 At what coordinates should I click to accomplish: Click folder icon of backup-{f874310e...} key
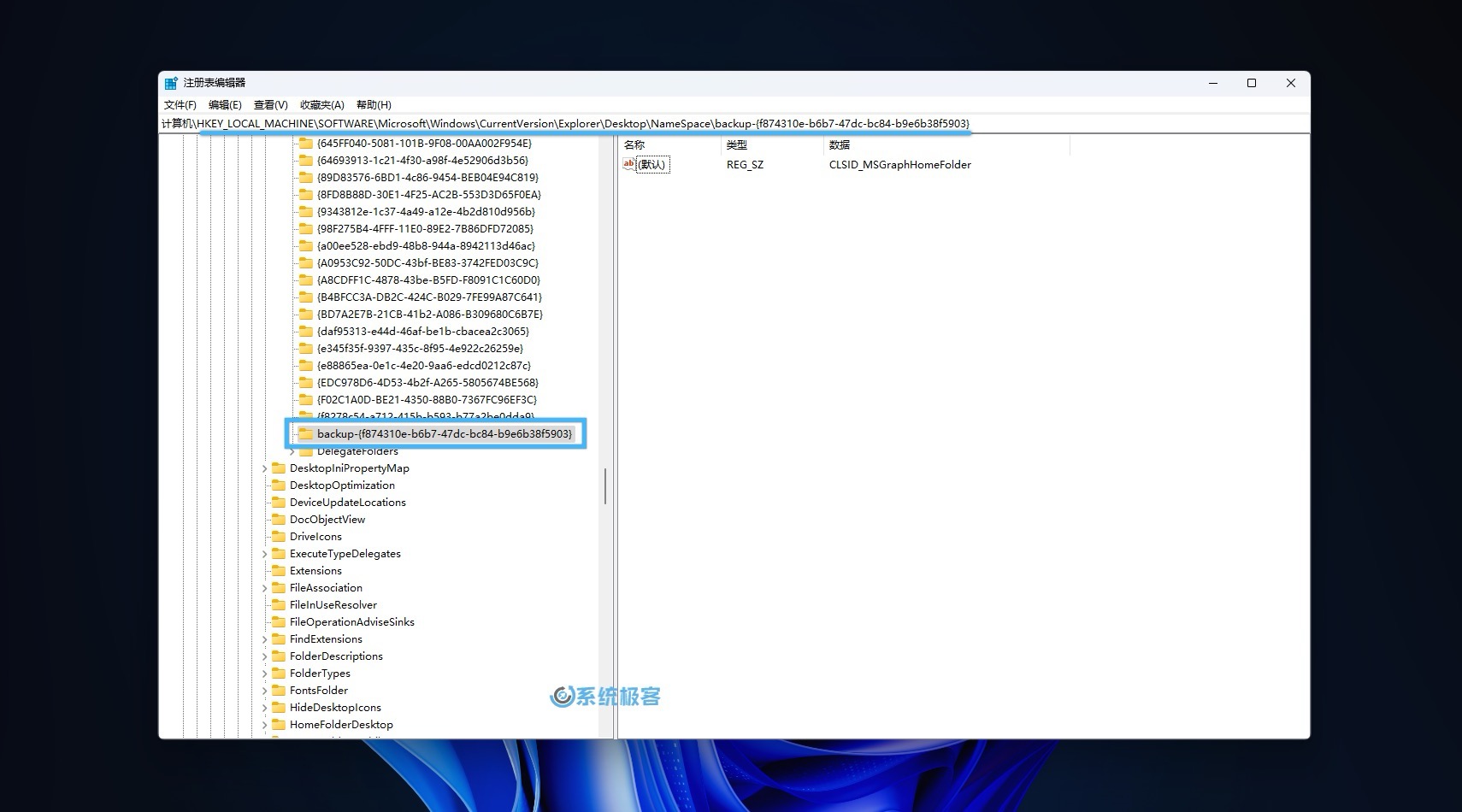tap(305, 434)
